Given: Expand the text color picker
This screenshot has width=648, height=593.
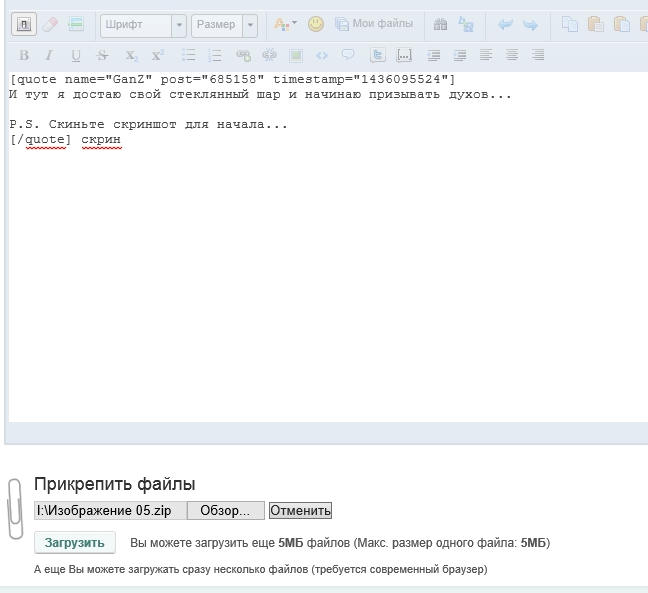Looking at the screenshot, I should pos(285,24).
